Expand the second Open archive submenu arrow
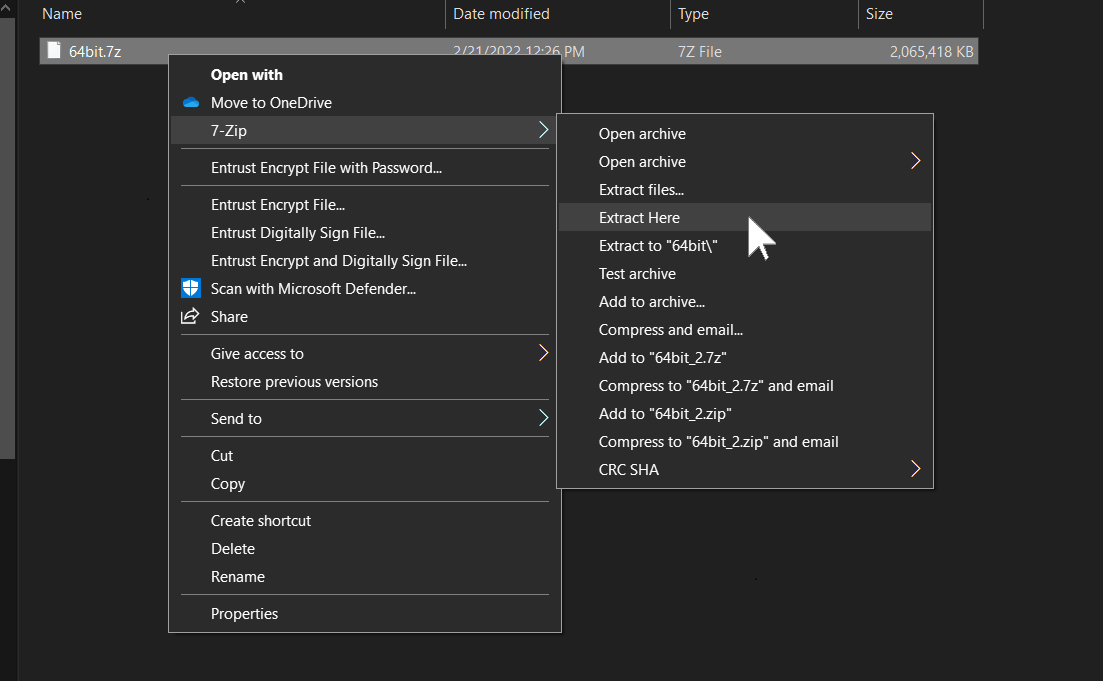The width and height of the screenshot is (1103, 681). coord(915,161)
